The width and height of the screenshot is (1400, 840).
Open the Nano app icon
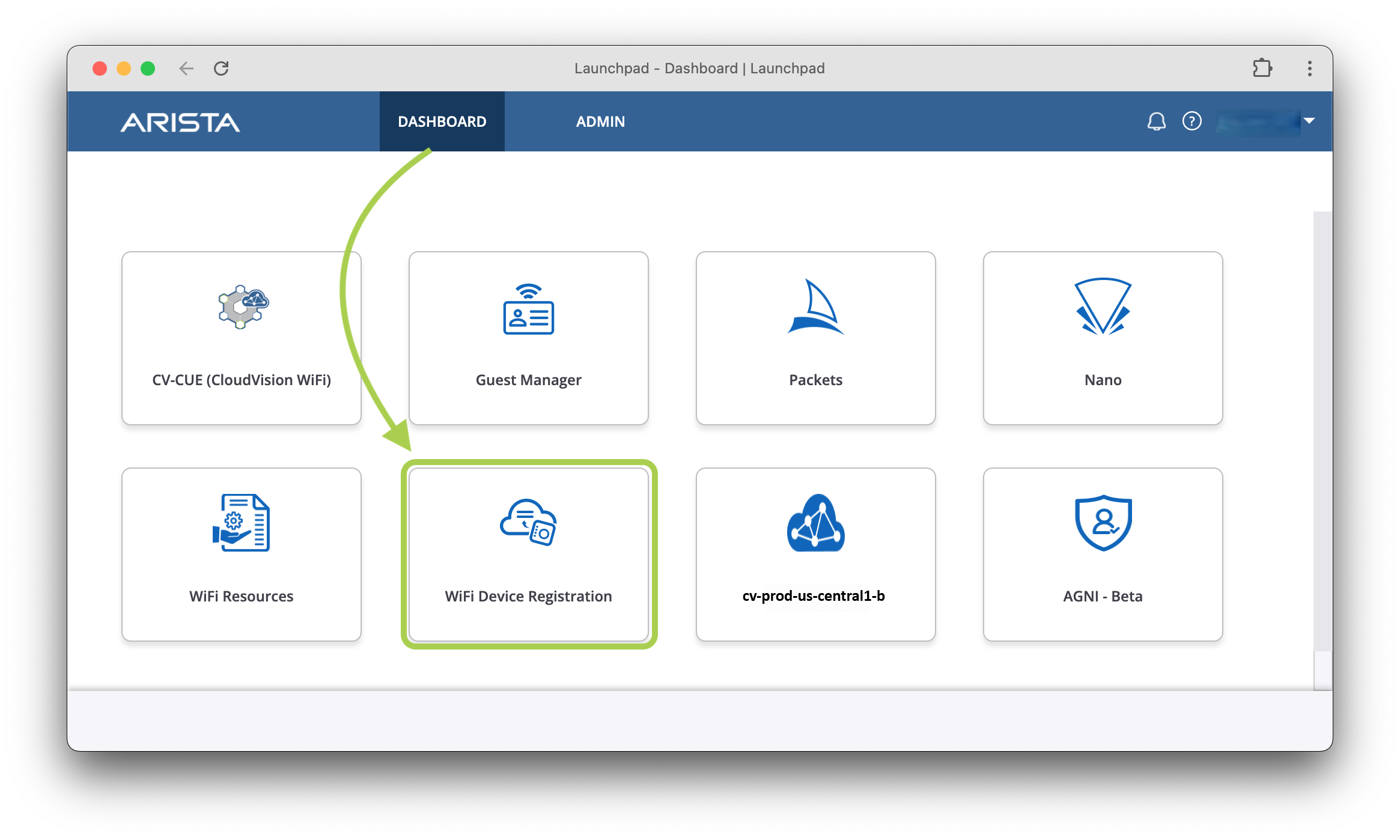click(1103, 307)
